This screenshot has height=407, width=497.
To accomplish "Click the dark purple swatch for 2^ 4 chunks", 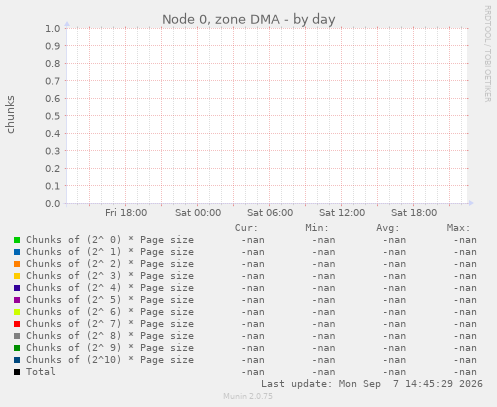I will (17, 288).
